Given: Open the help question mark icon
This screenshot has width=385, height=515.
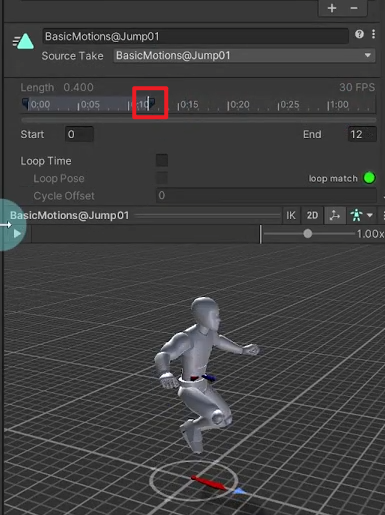Looking at the screenshot, I should (359, 34).
